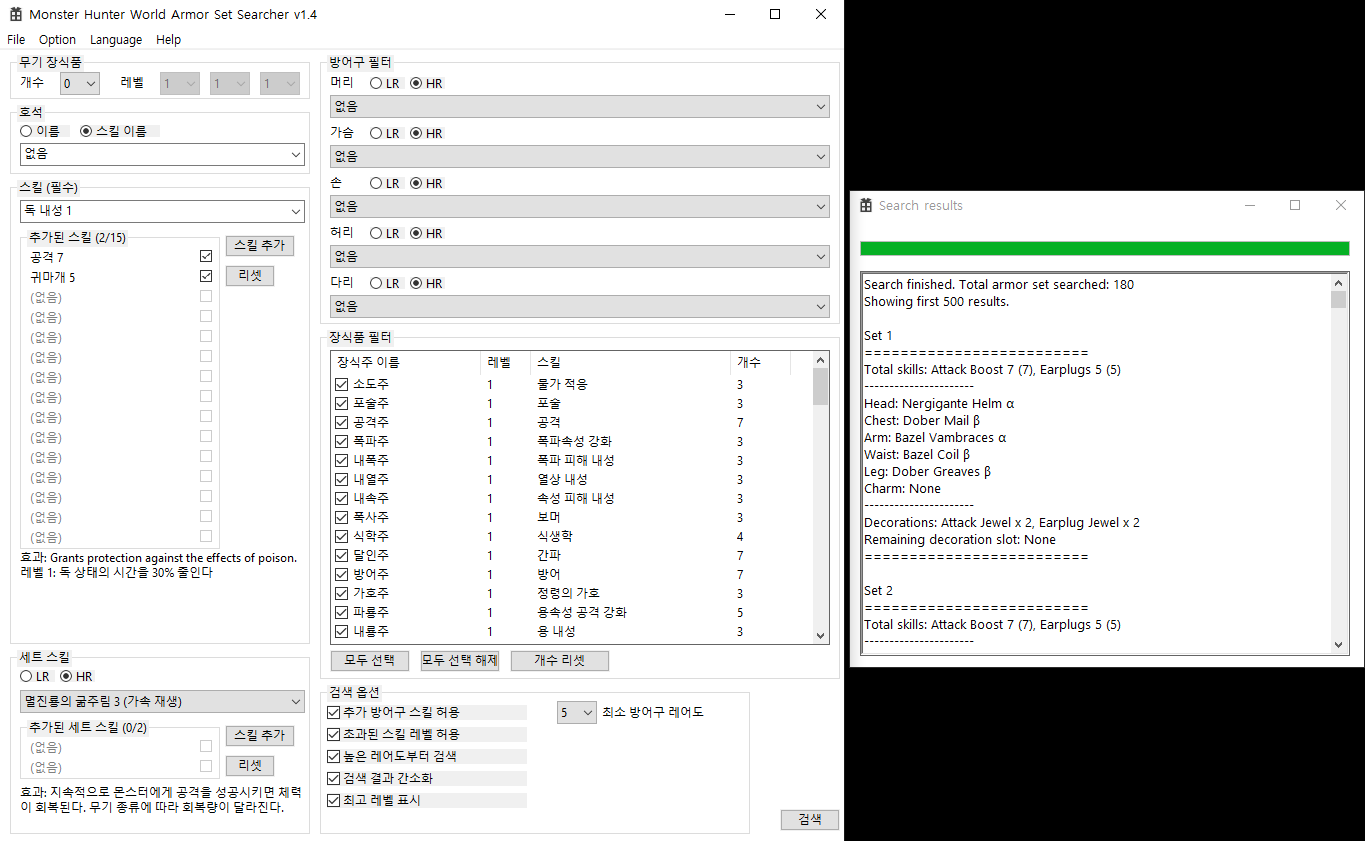1365x841 pixels.
Task: Toggle 초과된 스킬 레벨 허용 checkbox
Action: [x=334, y=734]
